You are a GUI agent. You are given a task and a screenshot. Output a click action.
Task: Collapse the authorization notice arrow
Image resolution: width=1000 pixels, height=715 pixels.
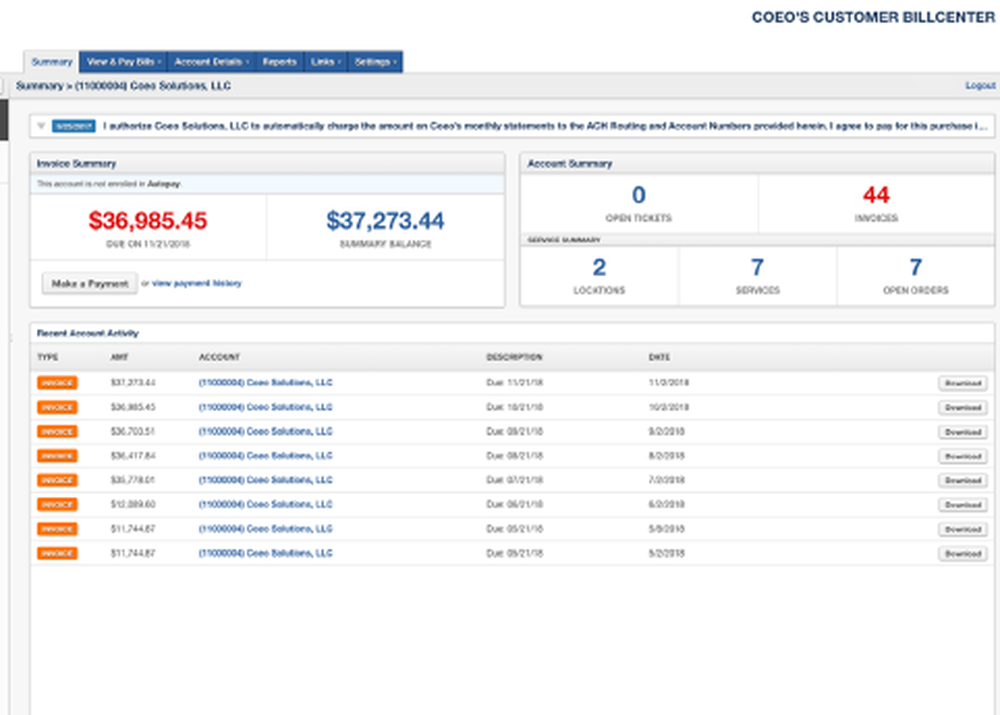pos(41,126)
